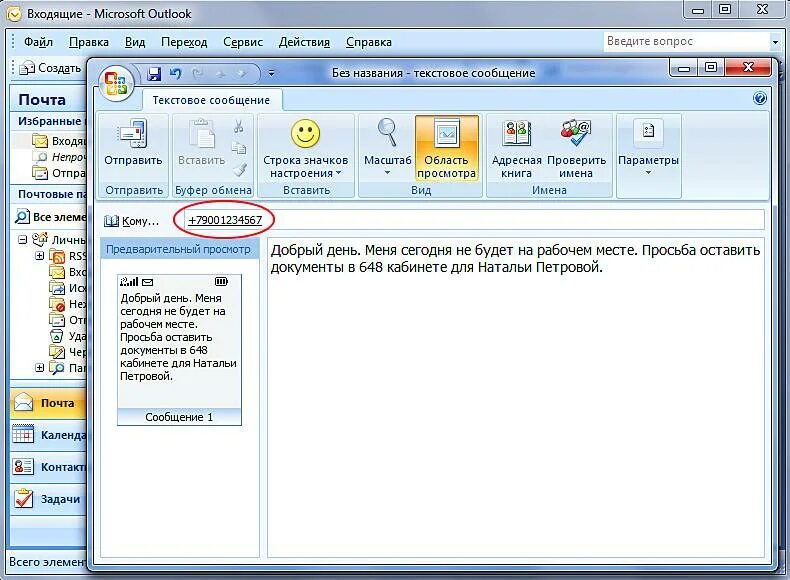Image resolution: width=790 pixels, height=580 pixels.
Task: Open the Переход menu in Outlook
Action: pos(184,42)
